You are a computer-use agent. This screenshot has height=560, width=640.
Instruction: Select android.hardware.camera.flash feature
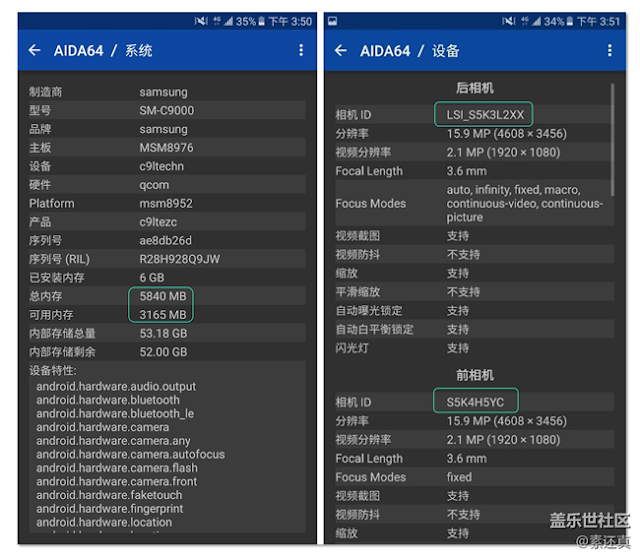coord(117,468)
